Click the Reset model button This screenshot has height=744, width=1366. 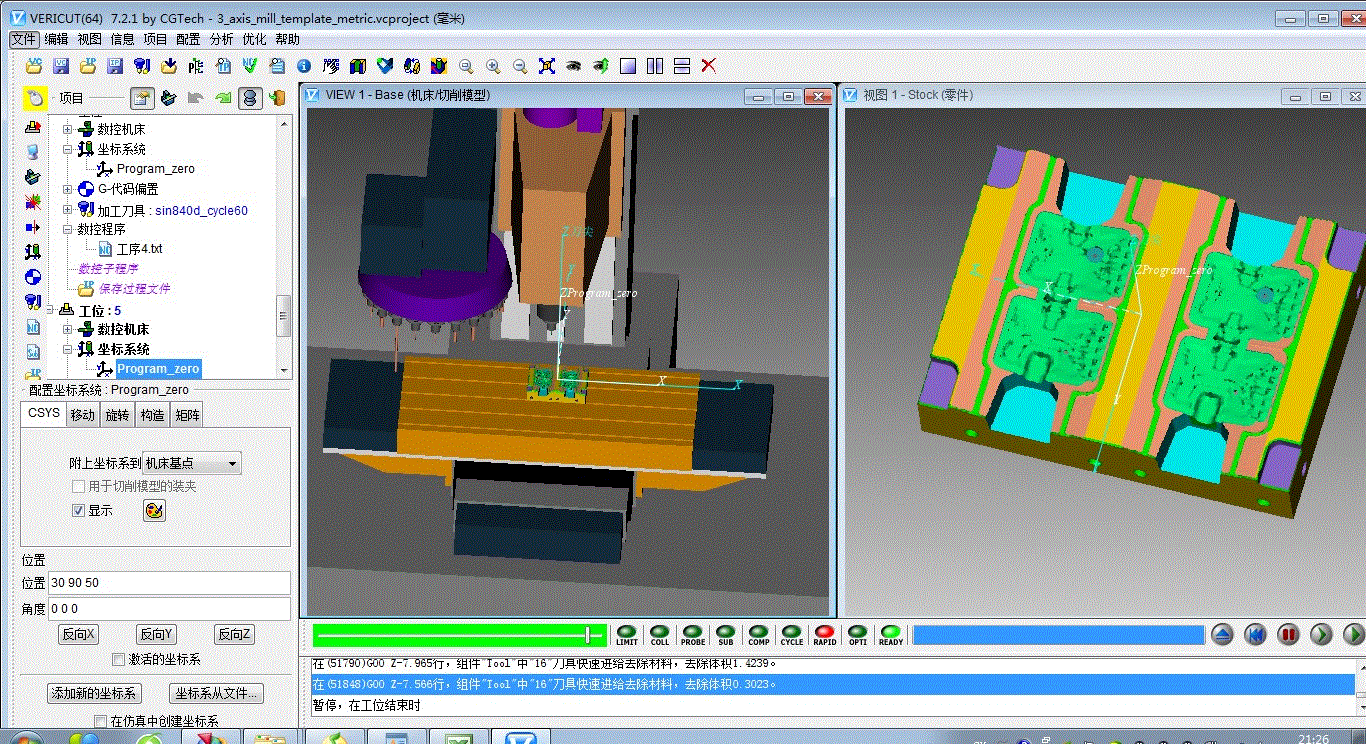(1223, 634)
